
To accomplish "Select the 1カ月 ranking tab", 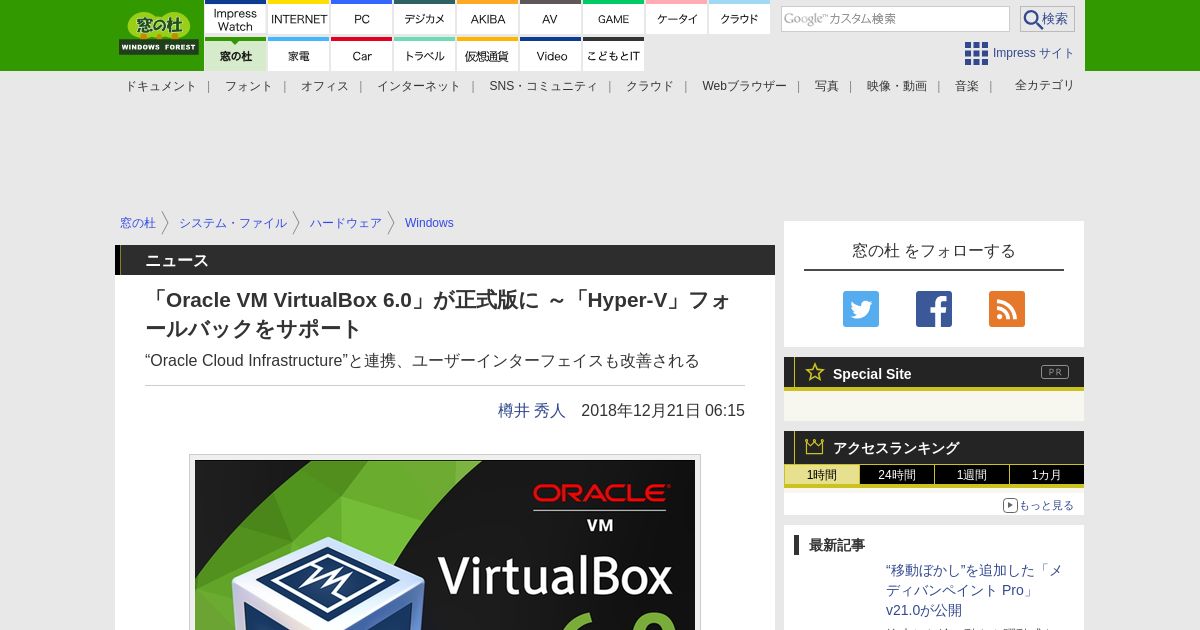I will point(1047,475).
